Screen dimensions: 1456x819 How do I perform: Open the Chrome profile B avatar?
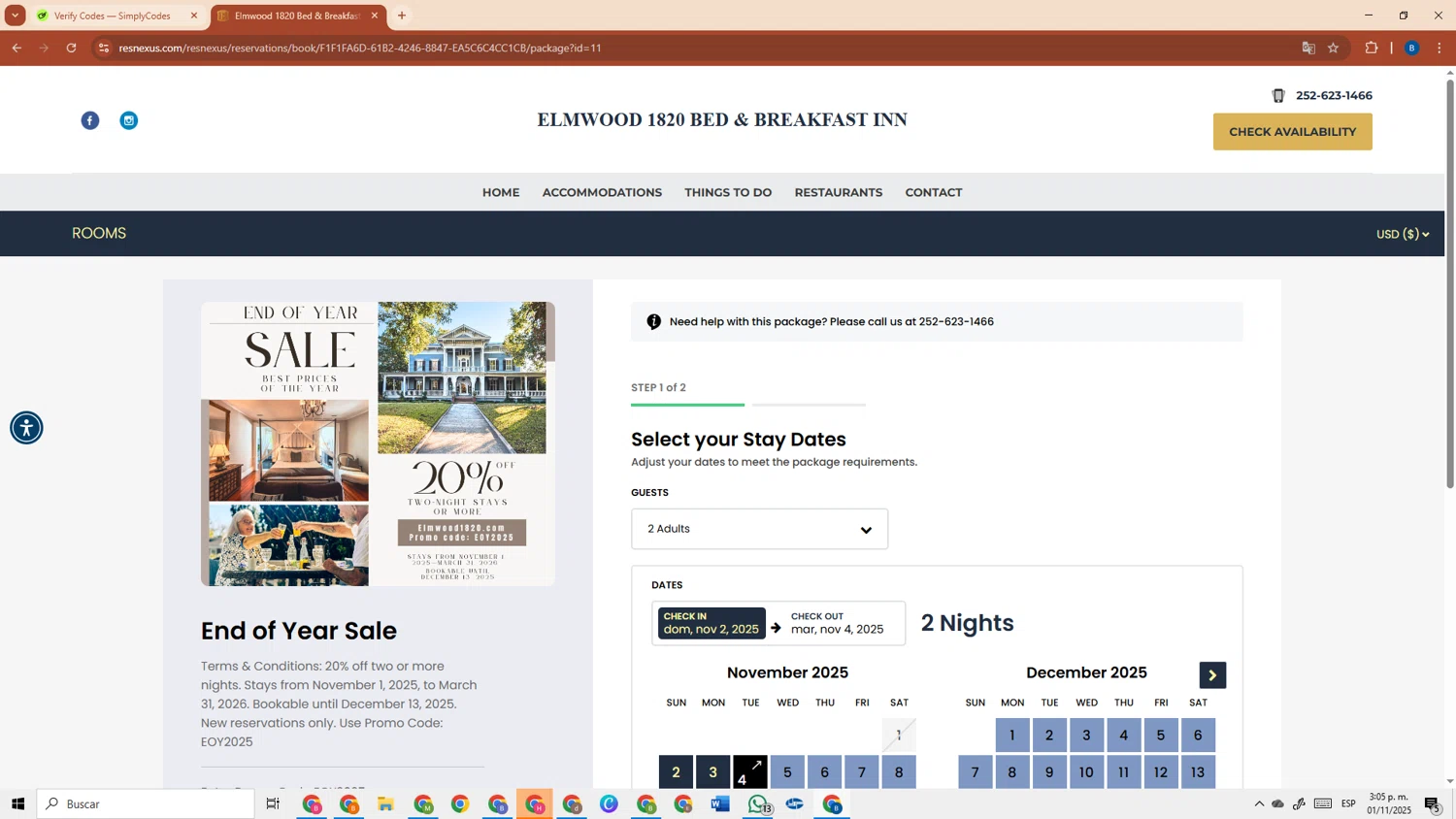pos(1412,48)
